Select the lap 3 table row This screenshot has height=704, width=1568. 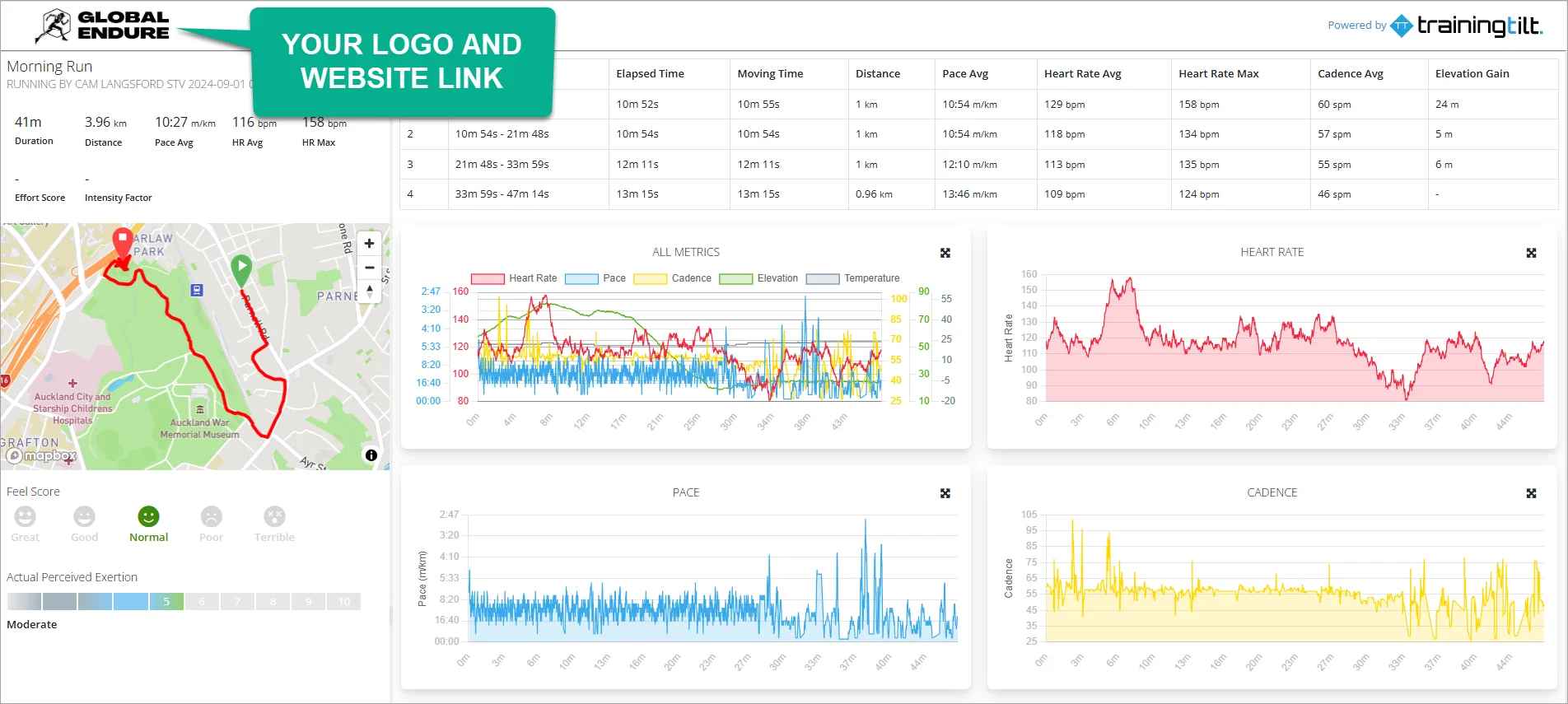coord(978,164)
